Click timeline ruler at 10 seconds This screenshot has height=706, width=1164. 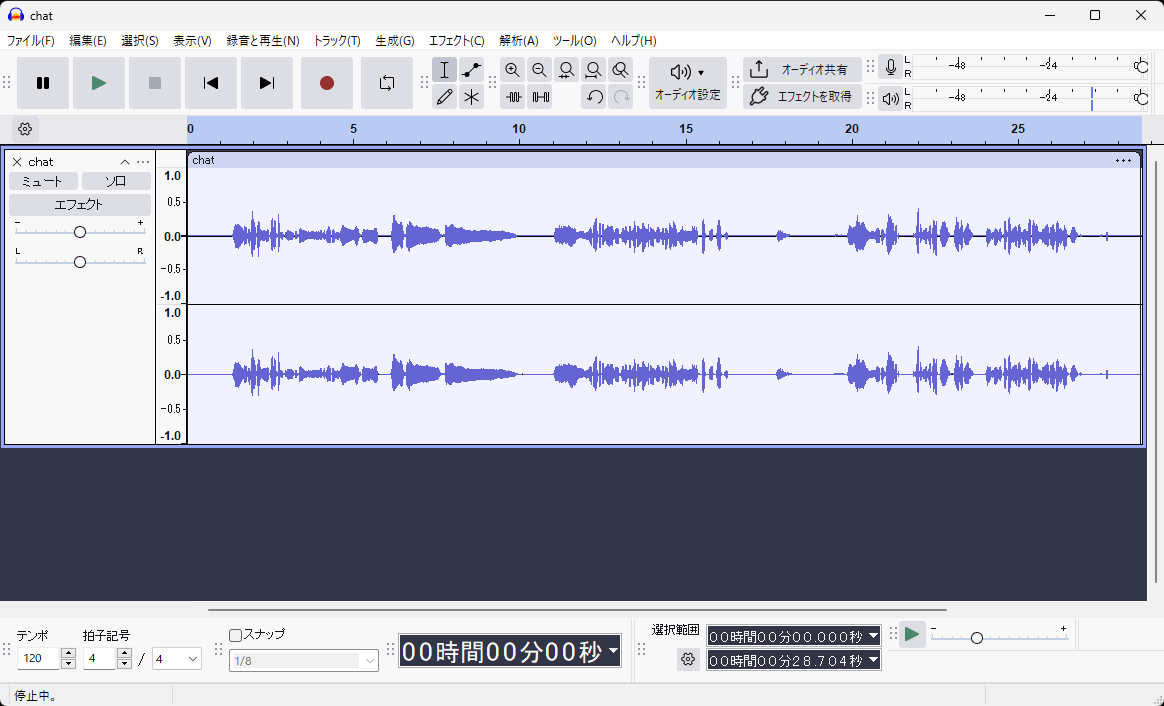coord(519,129)
